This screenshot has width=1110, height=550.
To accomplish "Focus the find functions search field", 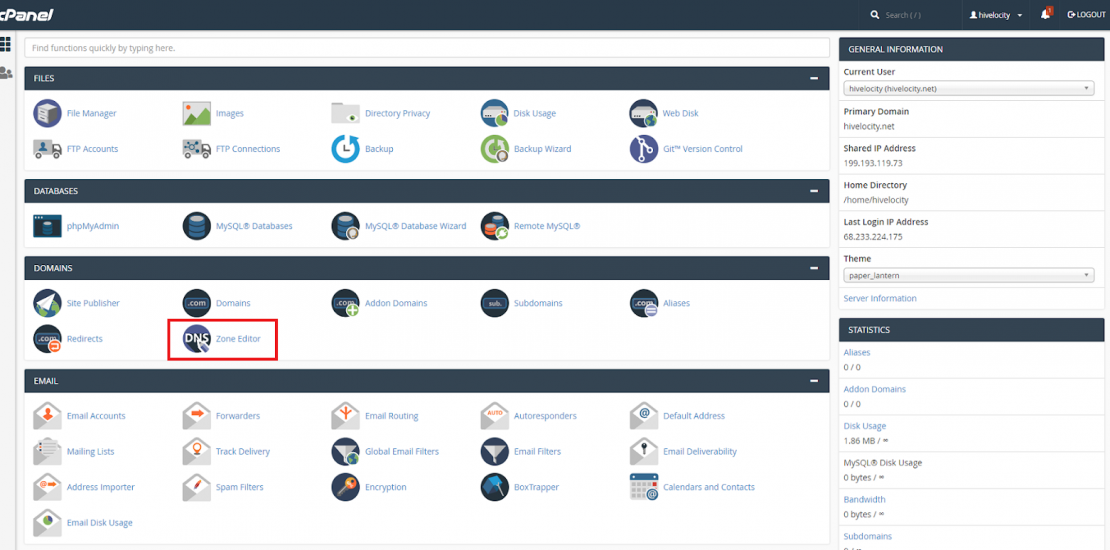I will click(427, 48).
